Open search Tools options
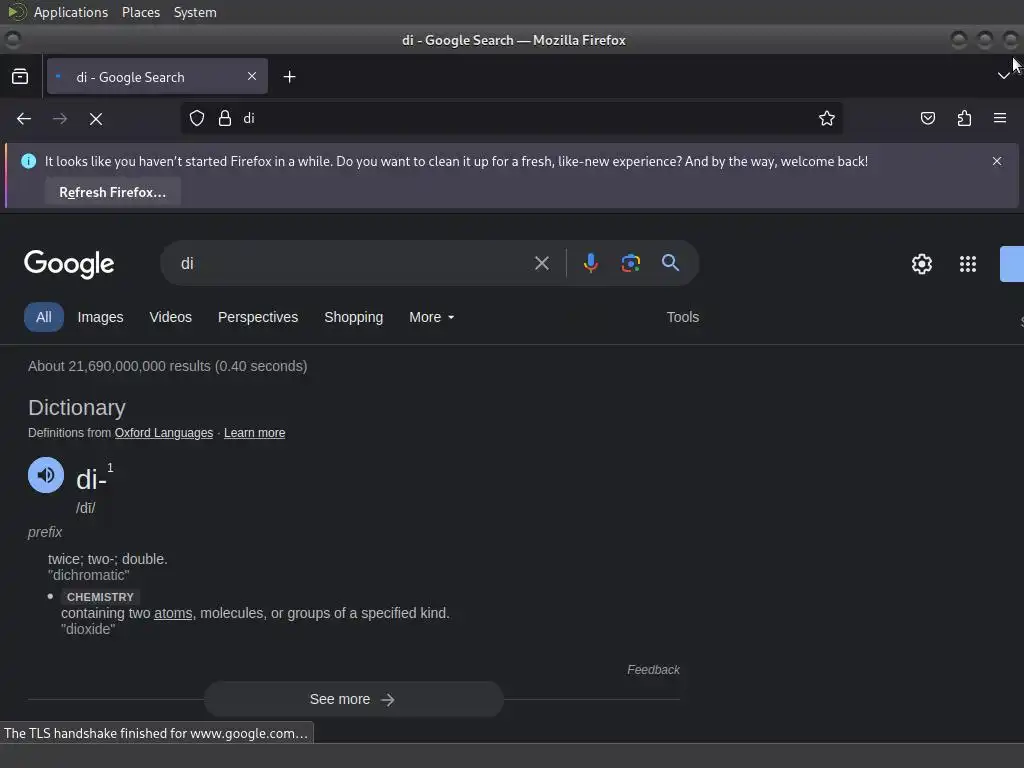Viewport: 1024px width, 768px height. (682, 317)
